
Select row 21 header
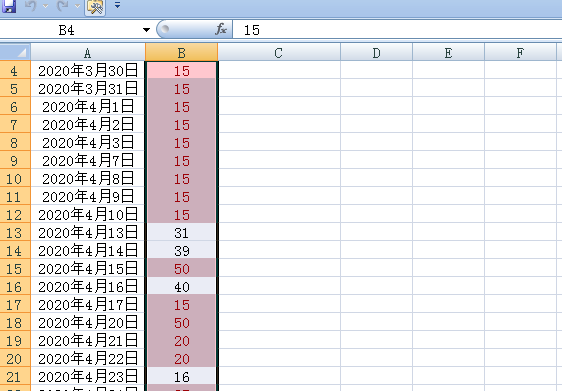[x=15, y=376]
